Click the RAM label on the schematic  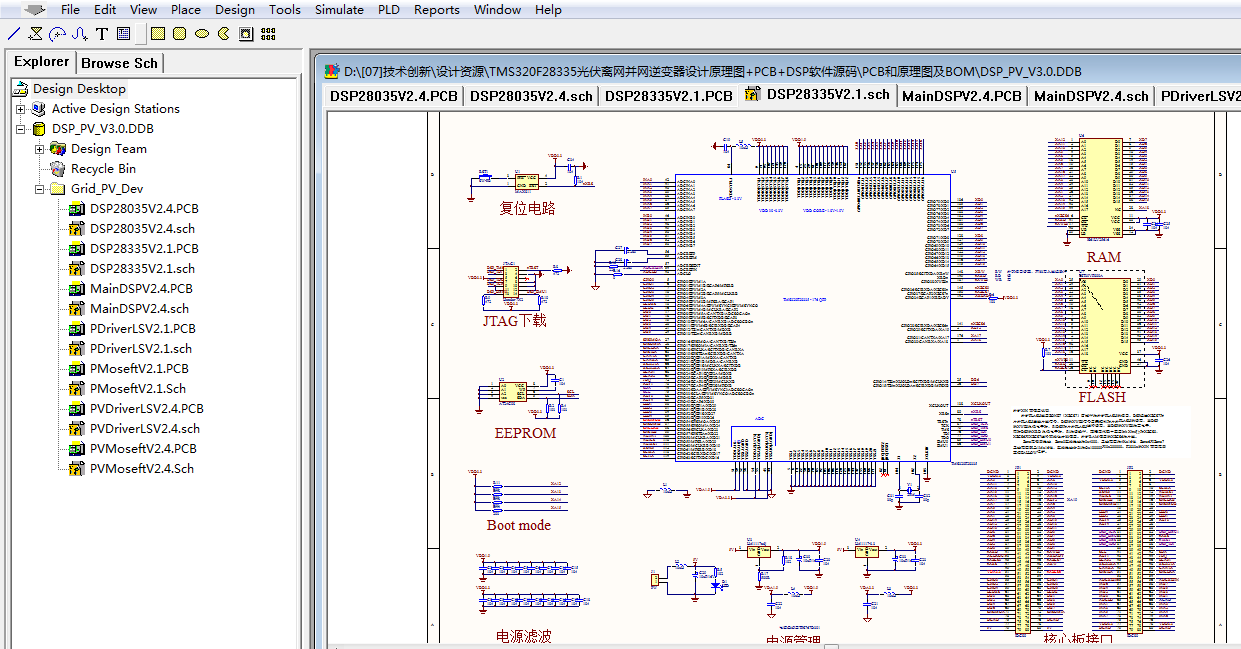(x=1103, y=257)
